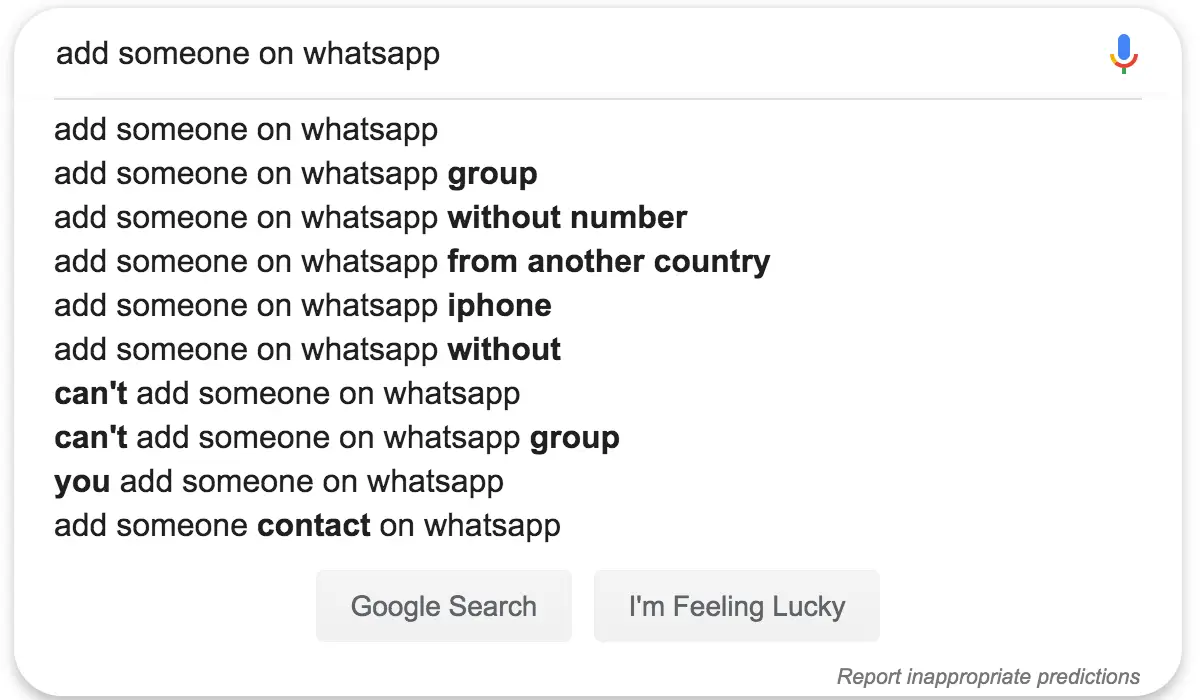Select the suggestion 'from another country'
Screen dimensions: 1200x700
[x=412, y=262]
